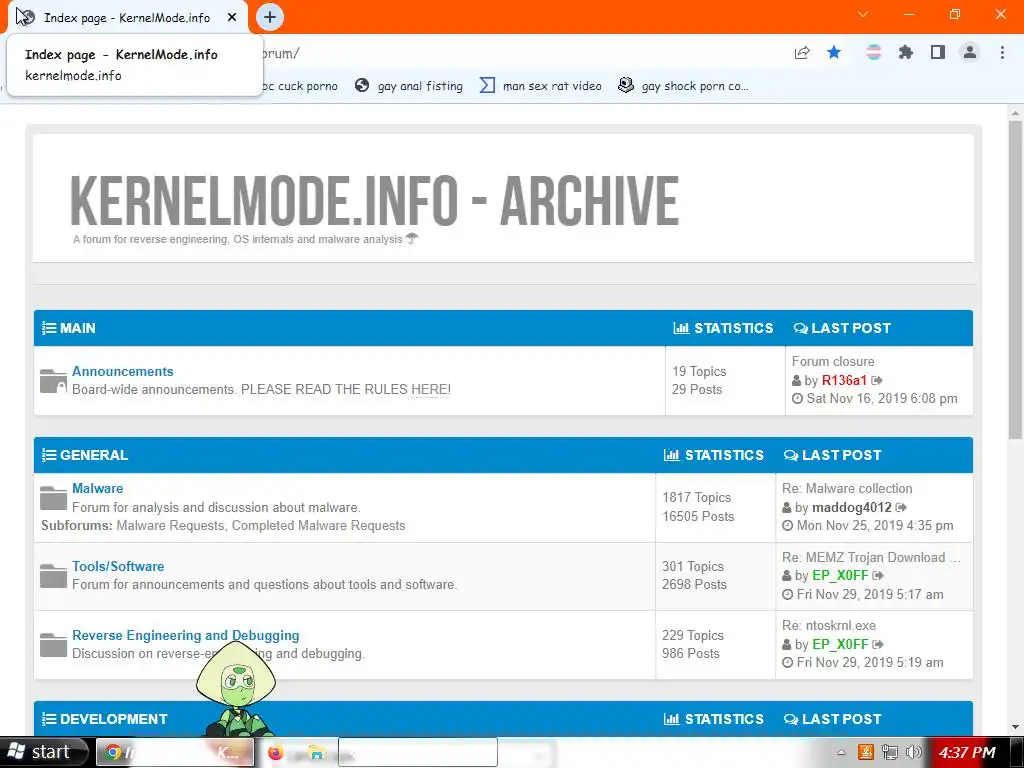Open the Forum closure last post
This screenshot has width=1024, height=768.
(833, 361)
